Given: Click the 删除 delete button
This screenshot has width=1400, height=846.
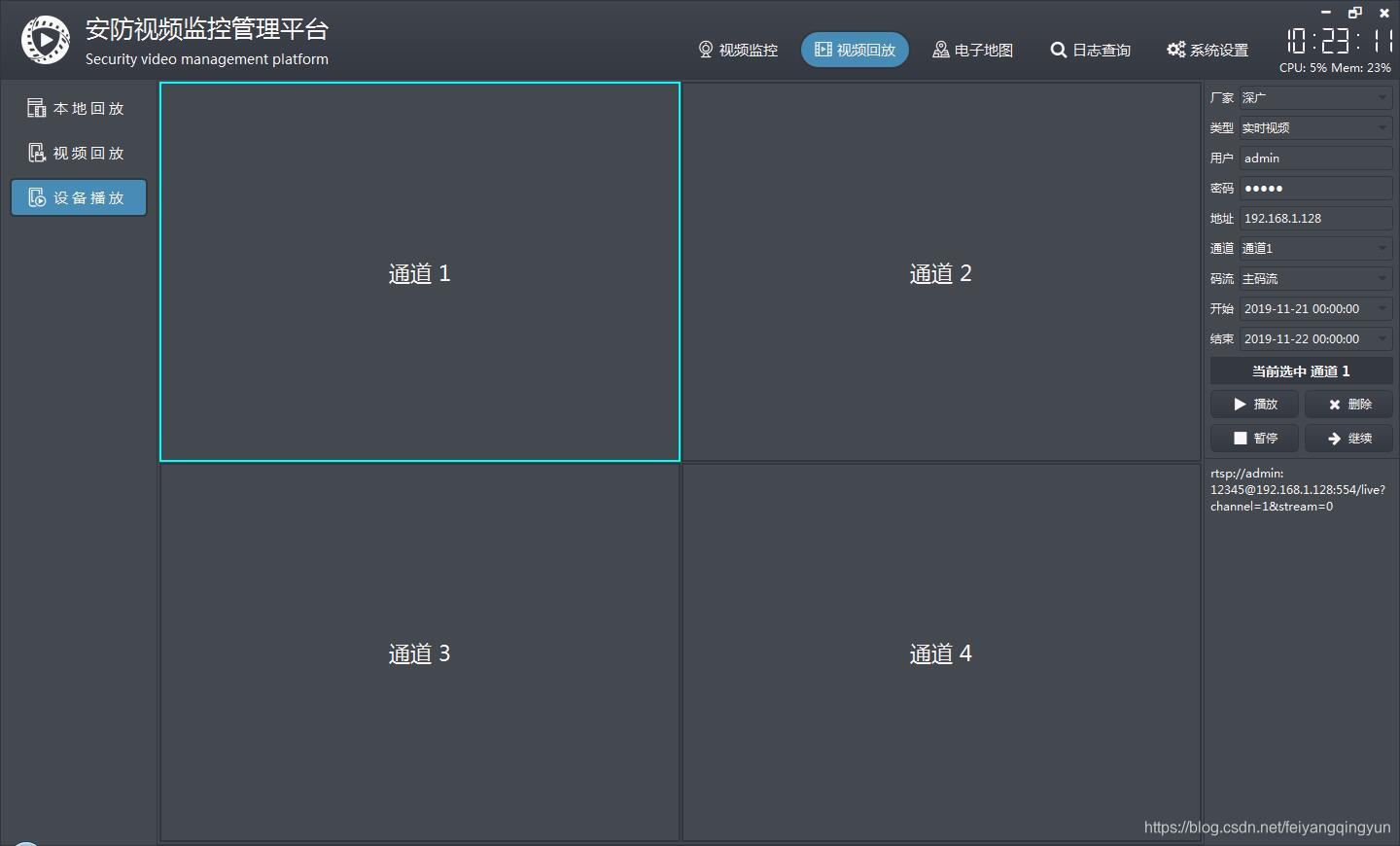Looking at the screenshot, I should click(x=1349, y=404).
